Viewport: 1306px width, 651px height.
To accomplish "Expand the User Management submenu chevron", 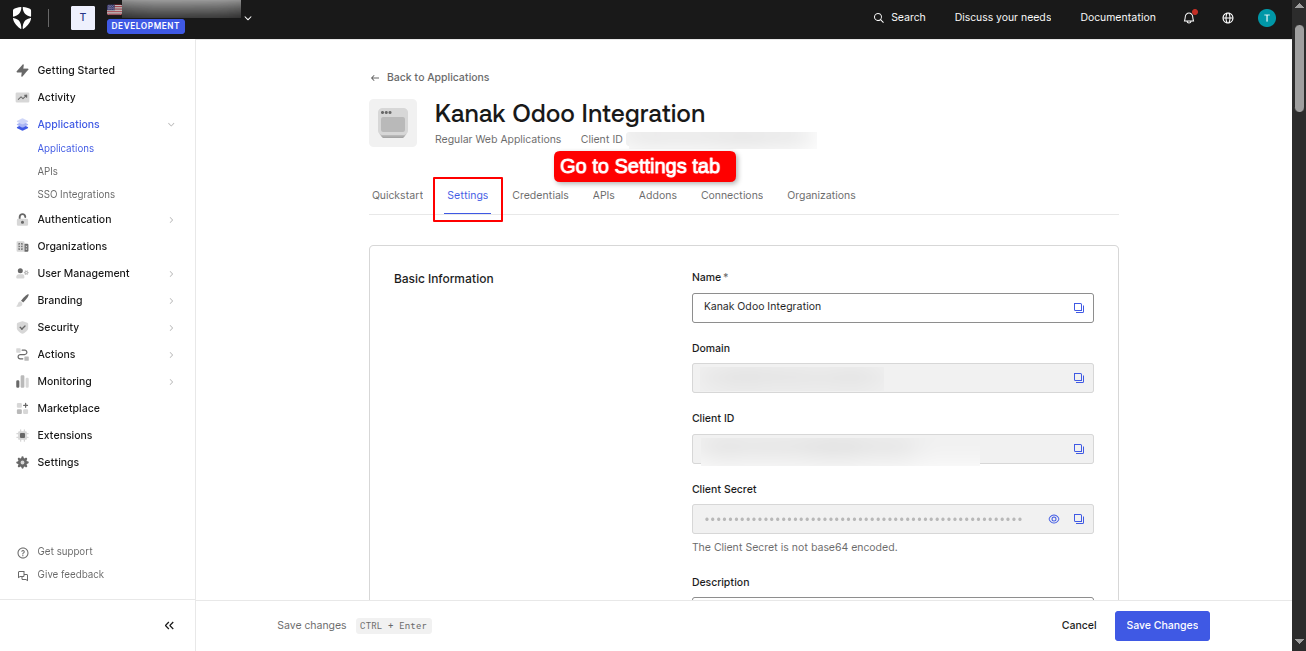I will click(171, 273).
